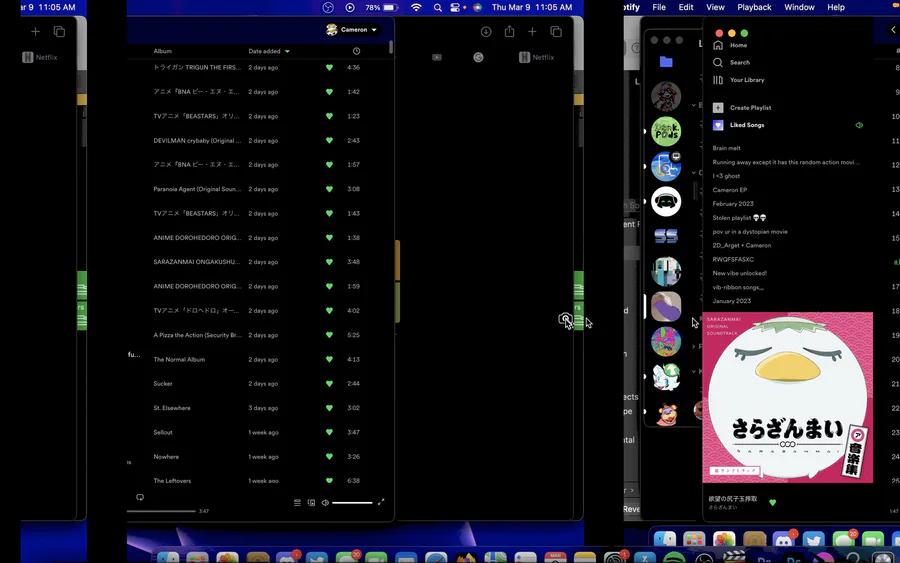The image size is (900, 563).
Task: Click the download icon in Safari toolbar
Action: tap(486, 32)
